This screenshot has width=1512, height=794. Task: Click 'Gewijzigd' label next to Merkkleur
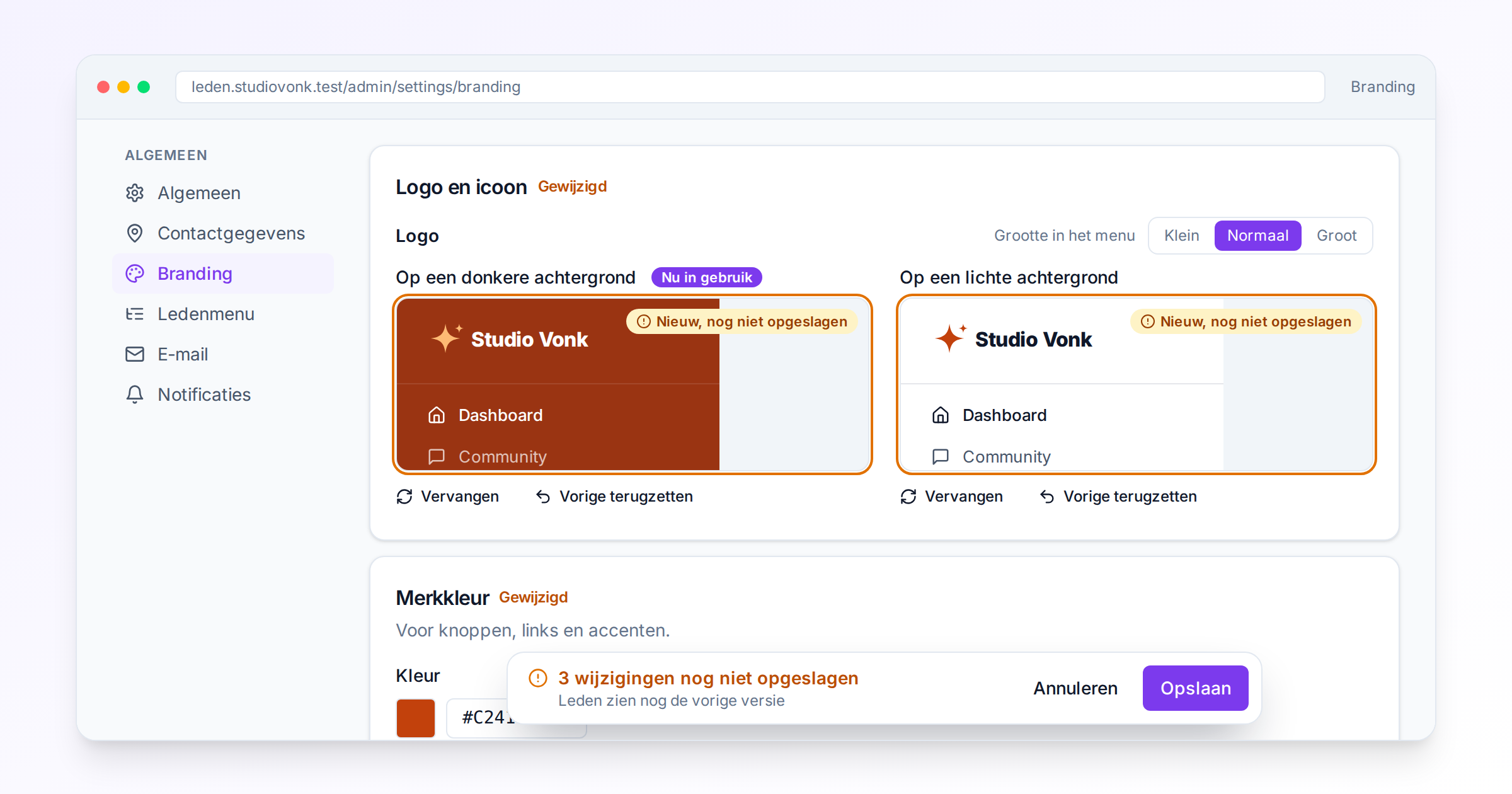[x=534, y=597]
